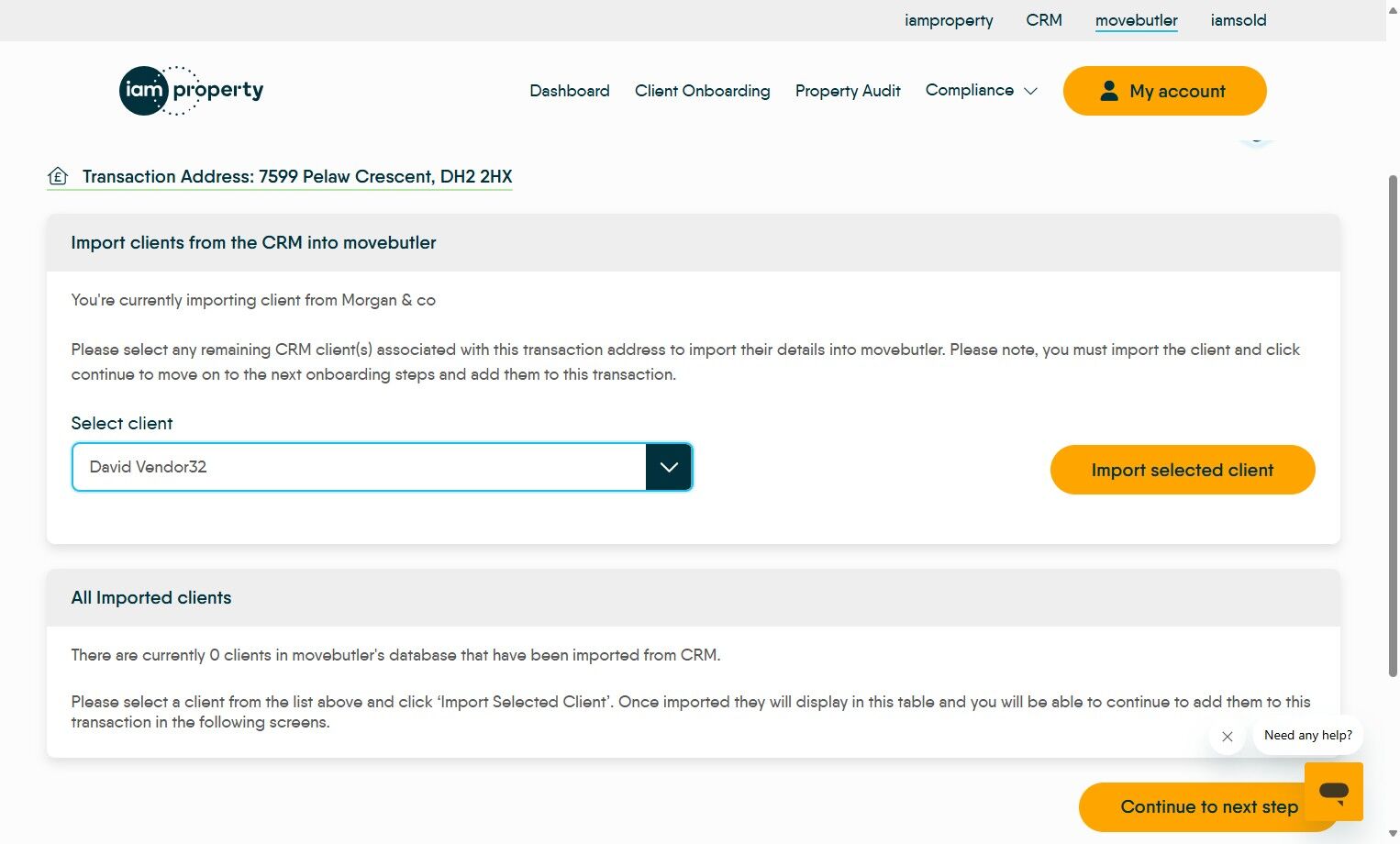
Task: Switch to the iamsold tab
Action: pyautogui.click(x=1239, y=20)
